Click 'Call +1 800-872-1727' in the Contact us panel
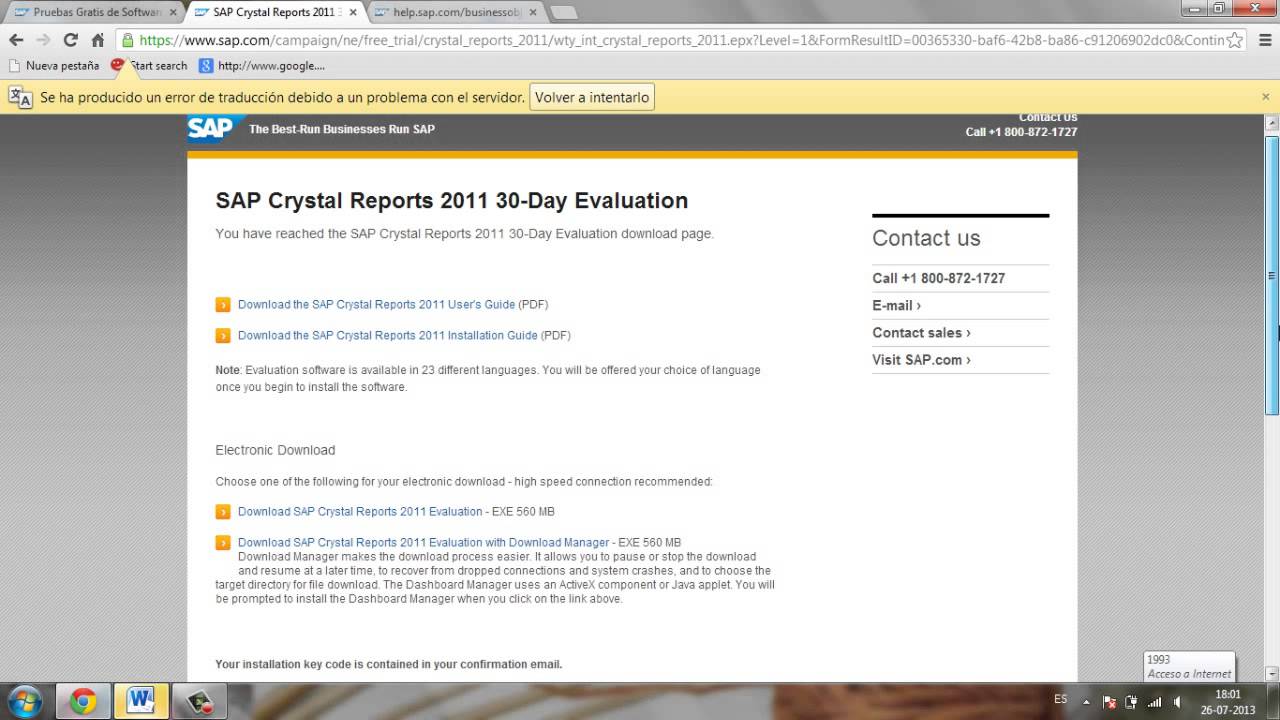 click(x=938, y=278)
